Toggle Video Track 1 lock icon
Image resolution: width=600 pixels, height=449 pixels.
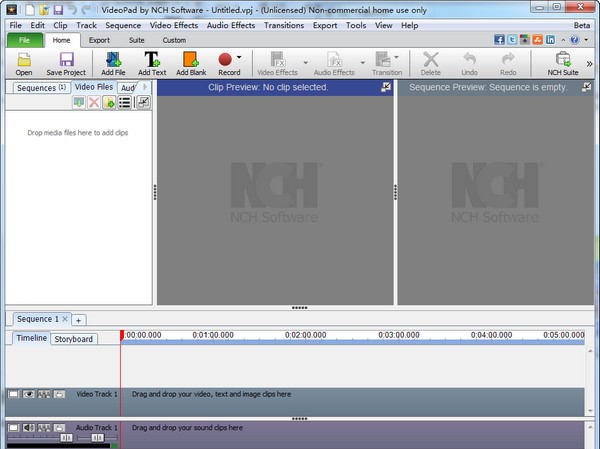59,394
